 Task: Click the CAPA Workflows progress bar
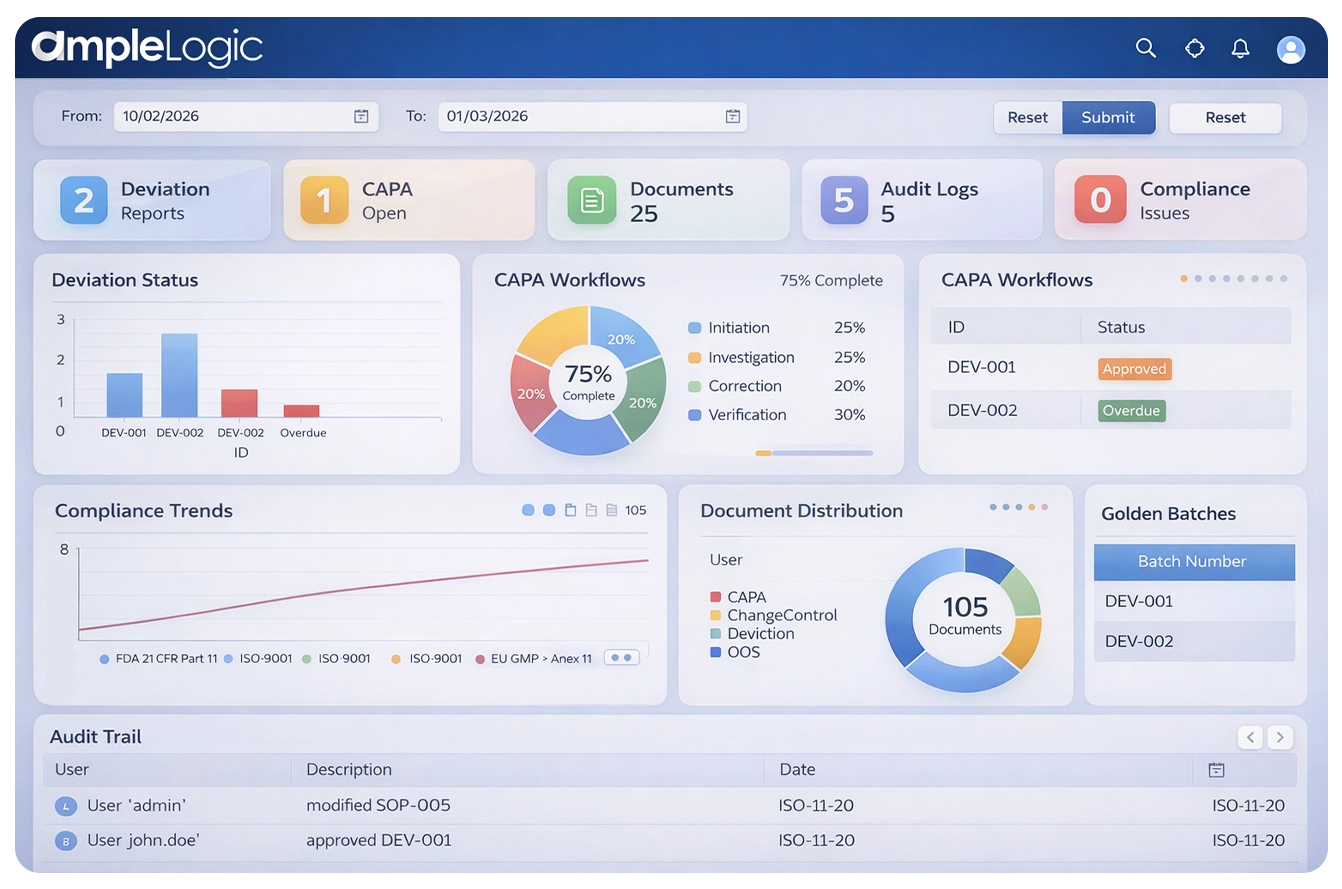click(x=814, y=453)
